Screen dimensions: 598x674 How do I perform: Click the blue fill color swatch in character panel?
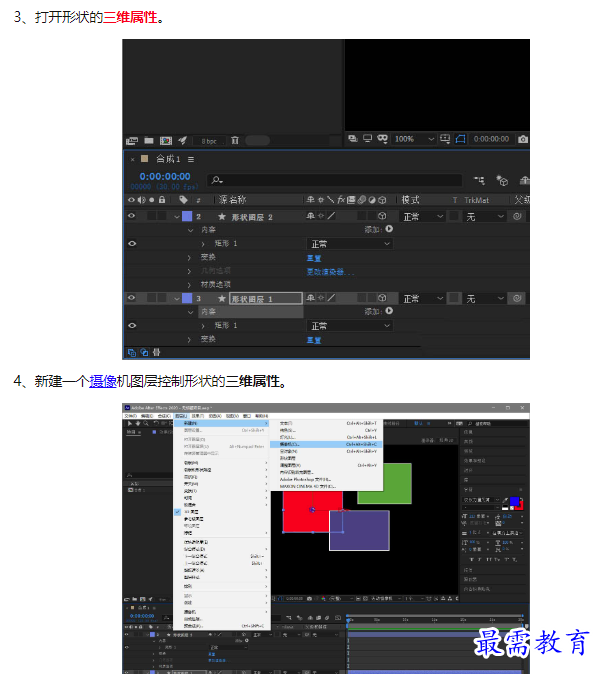514,501
